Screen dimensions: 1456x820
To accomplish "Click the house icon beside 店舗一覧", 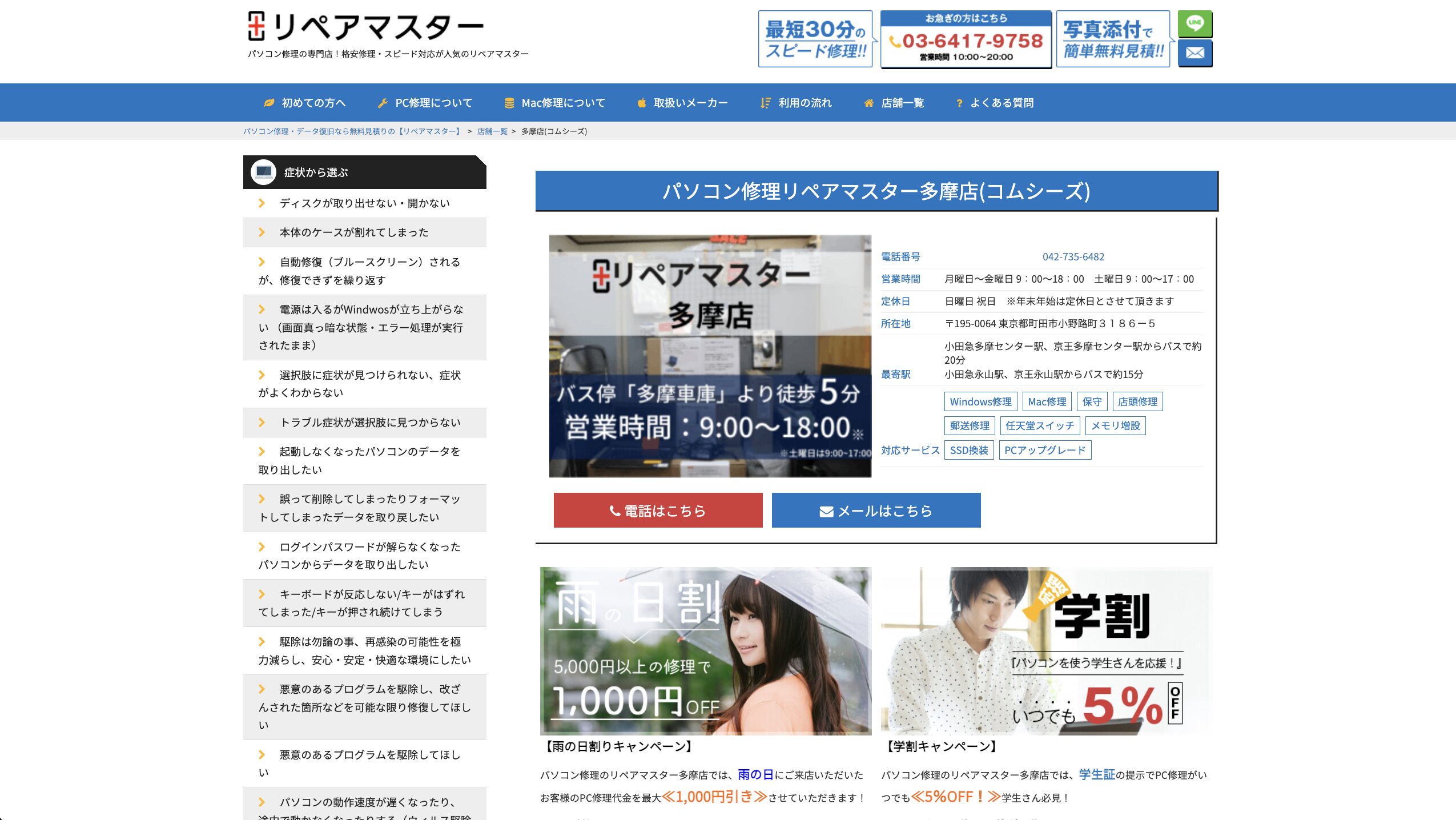I will pos(868,103).
